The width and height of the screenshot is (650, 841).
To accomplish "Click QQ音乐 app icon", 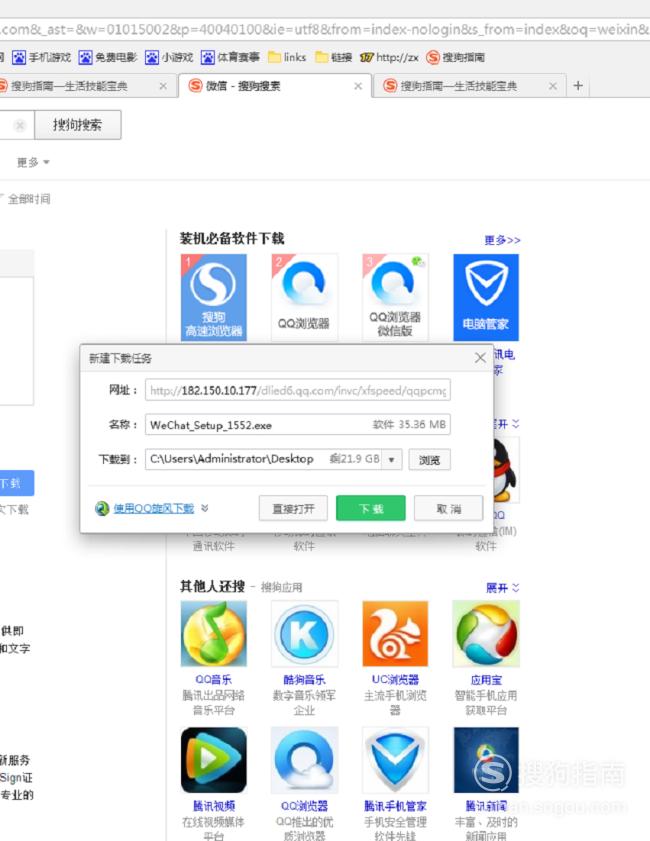I will pyautogui.click(x=213, y=633).
